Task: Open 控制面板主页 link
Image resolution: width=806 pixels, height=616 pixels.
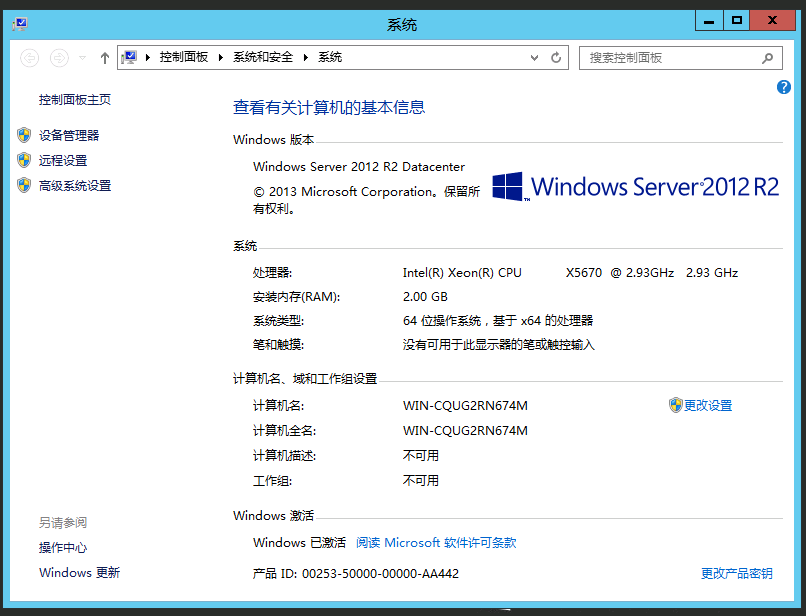Action: point(75,100)
